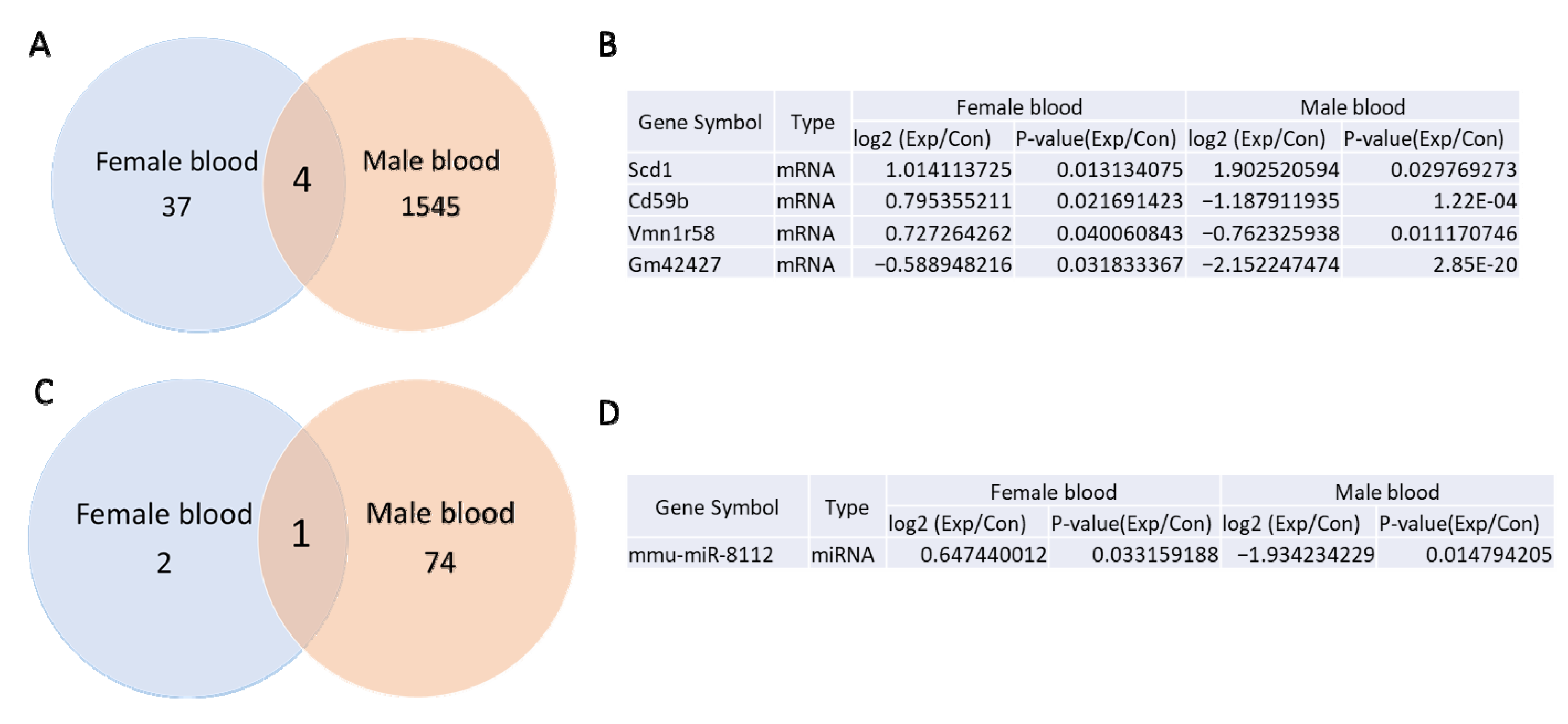Click the number 1545 in the Male blood circle
Image resolution: width=1568 pixels, height=724 pixels.
point(430,207)
